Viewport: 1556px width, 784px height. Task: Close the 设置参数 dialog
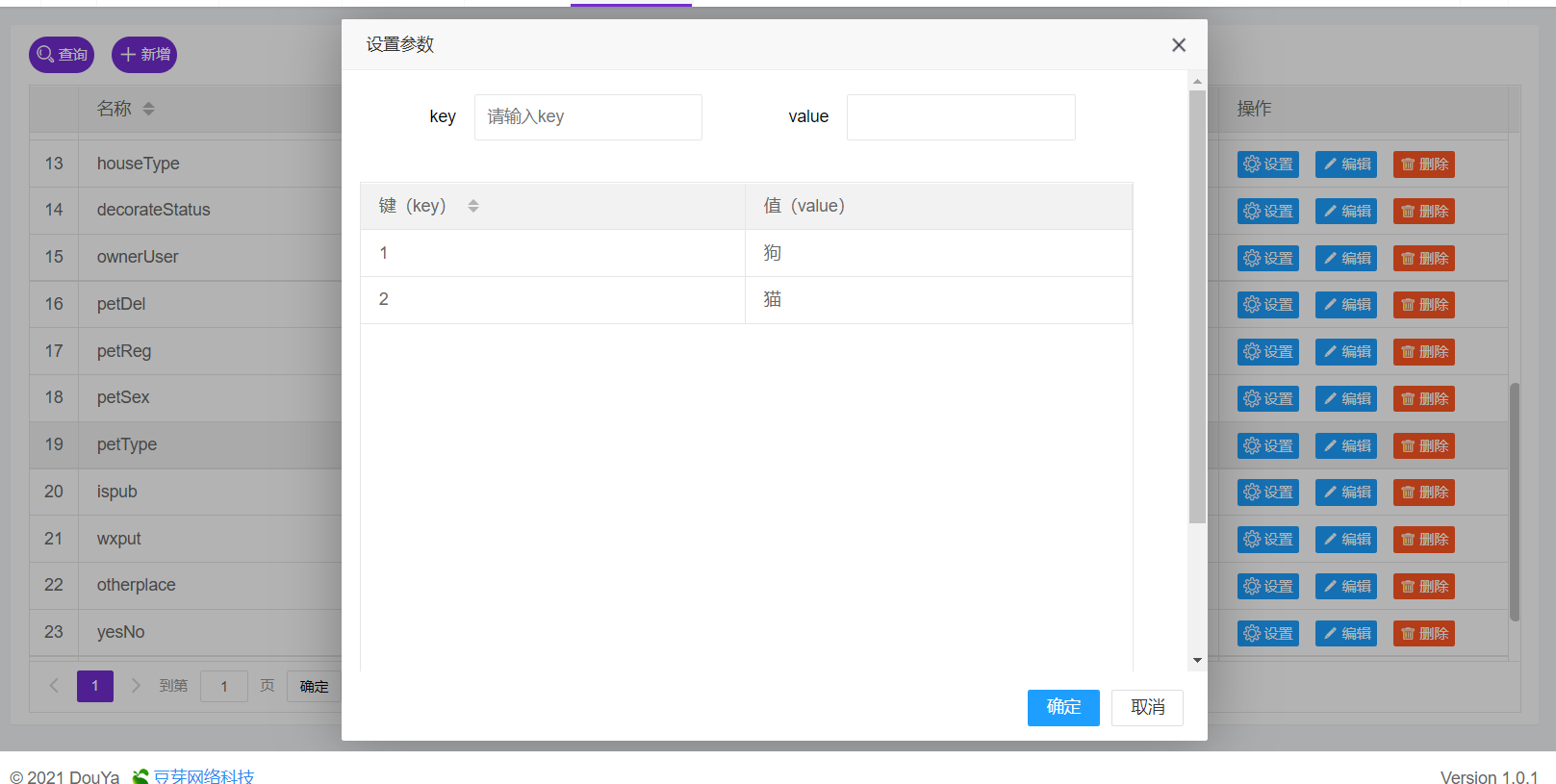click(1178, 45)
